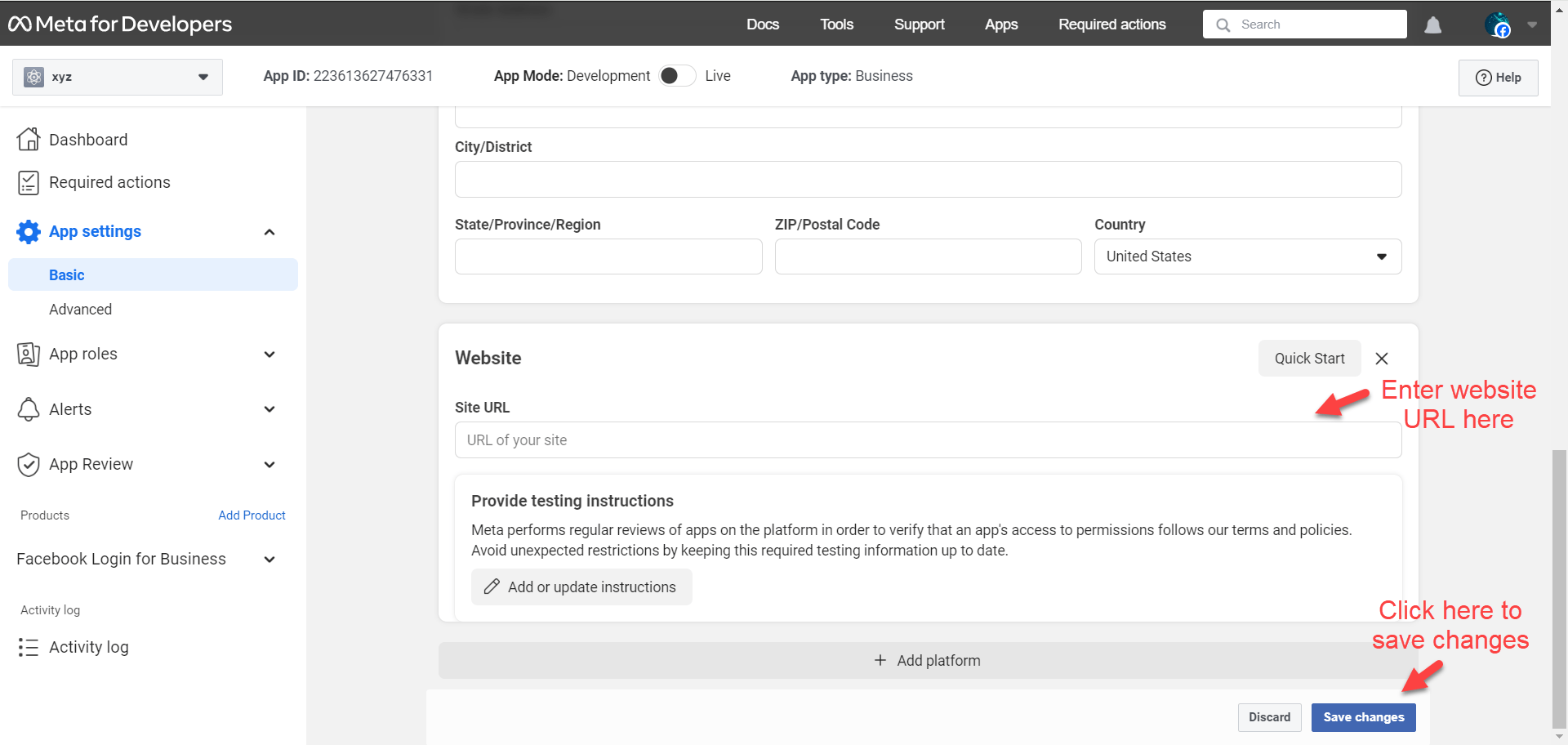Open the Docs menu in header

tap(762, 25)
